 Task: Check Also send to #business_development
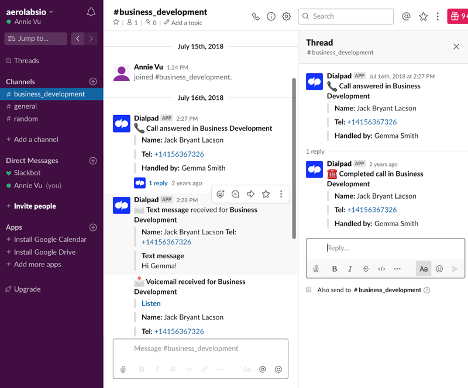pyautogui.click(x=309, y=290)
